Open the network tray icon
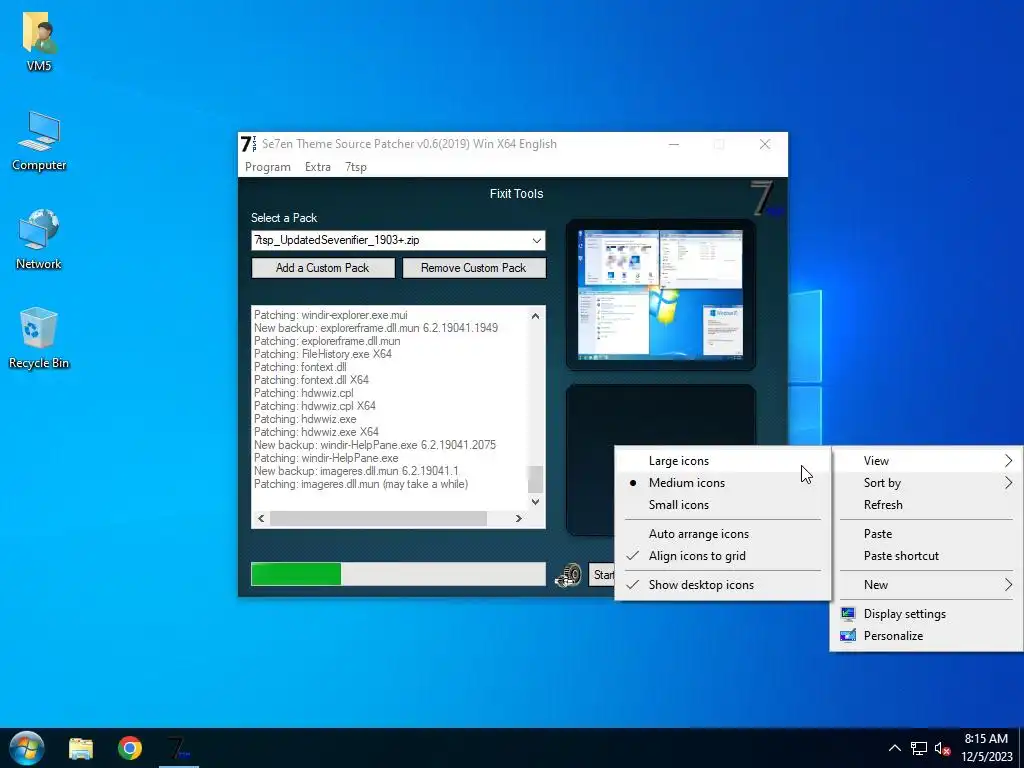1024x768 pixels. 919,748
